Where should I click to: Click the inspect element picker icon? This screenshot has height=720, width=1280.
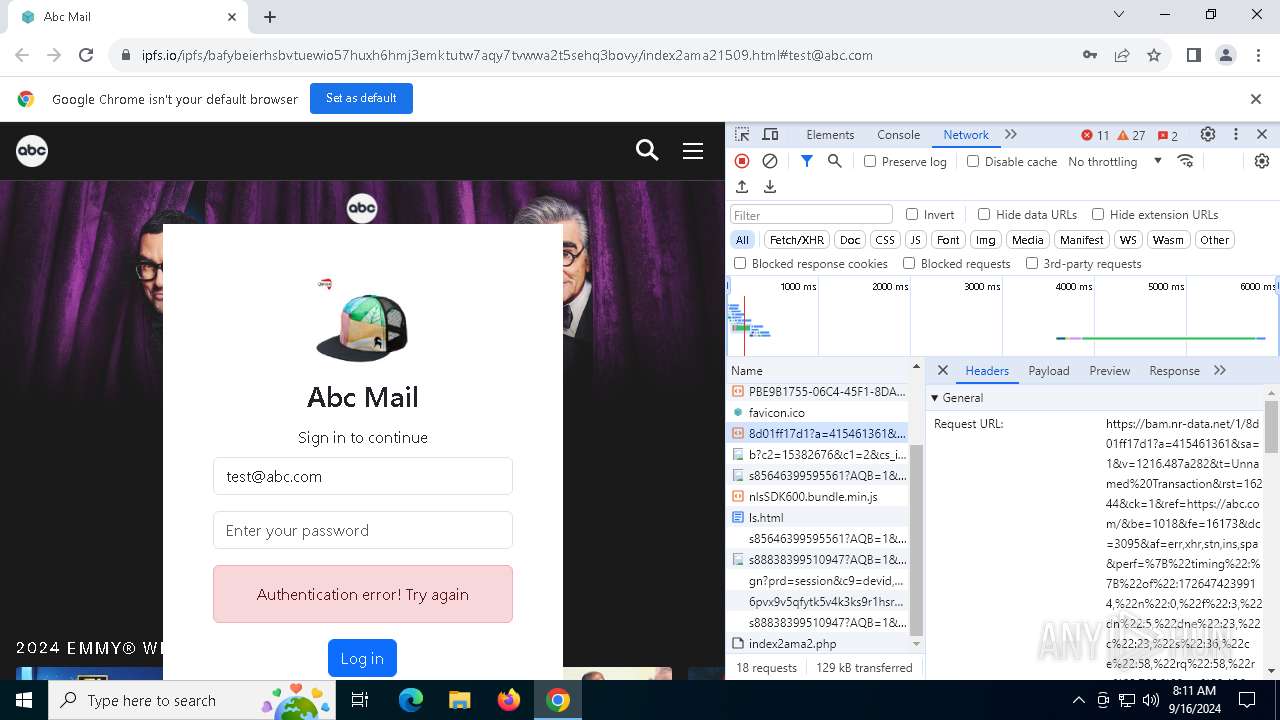(742, 135)
